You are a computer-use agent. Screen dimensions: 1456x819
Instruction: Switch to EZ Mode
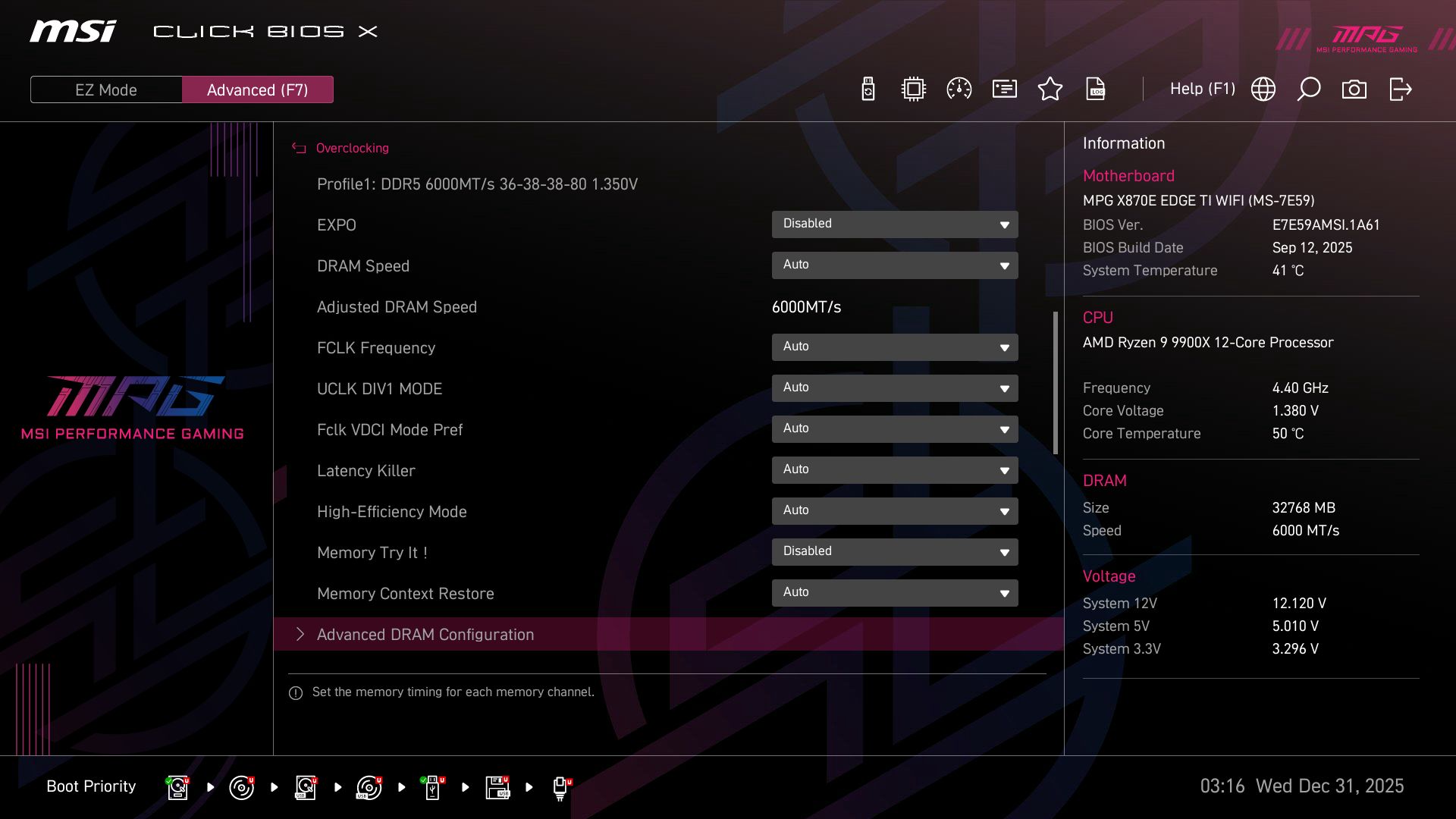105,89
